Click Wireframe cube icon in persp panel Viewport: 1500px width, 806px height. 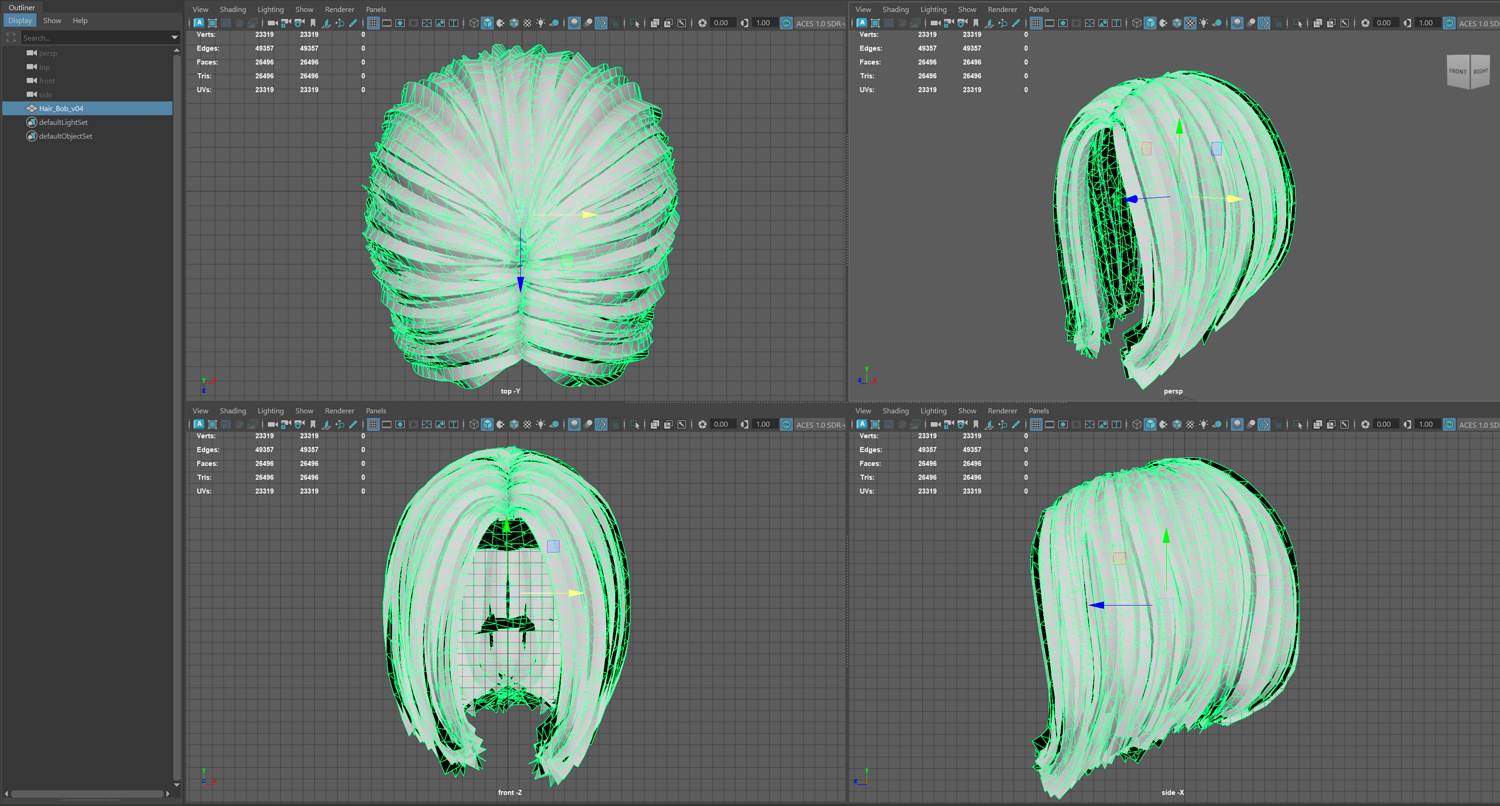1137,23
